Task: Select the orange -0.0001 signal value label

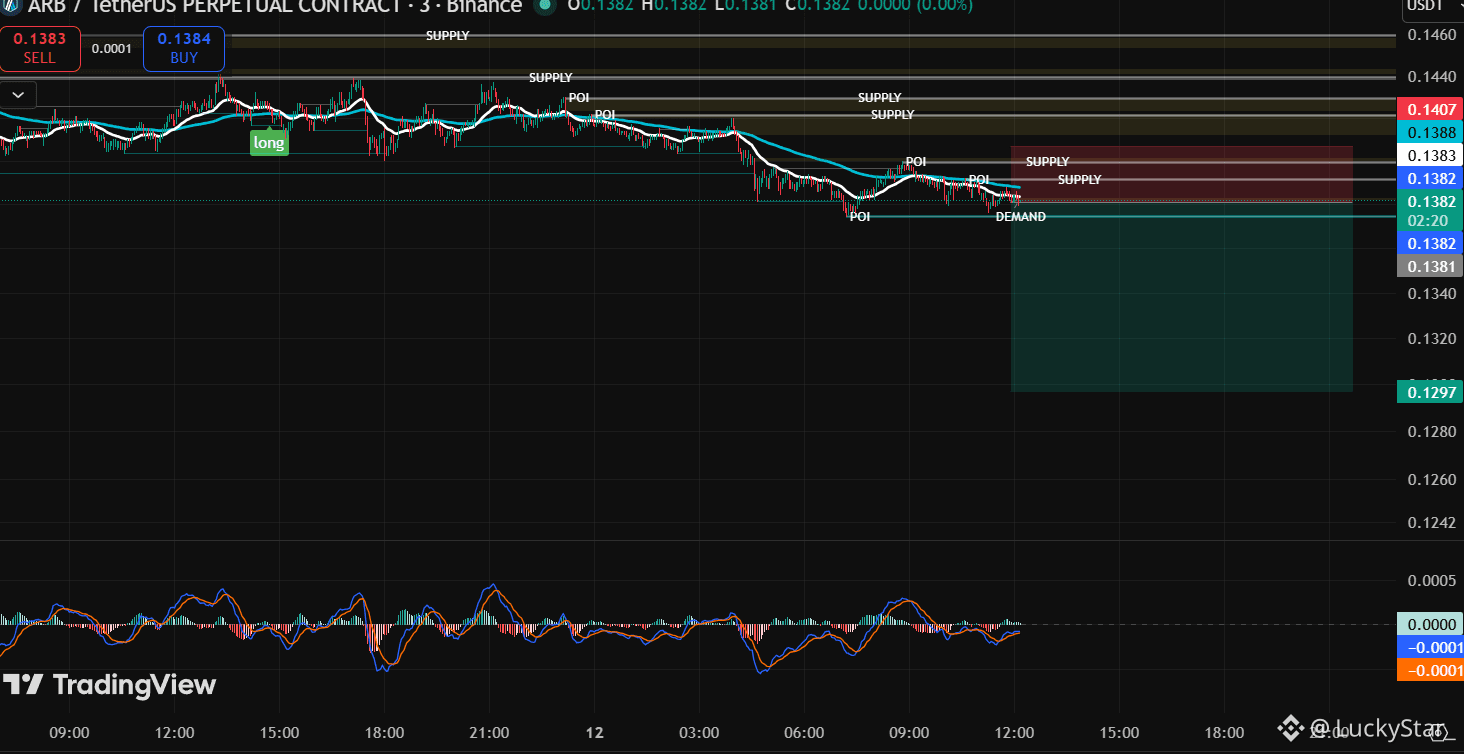Action: click(1430, 670)
